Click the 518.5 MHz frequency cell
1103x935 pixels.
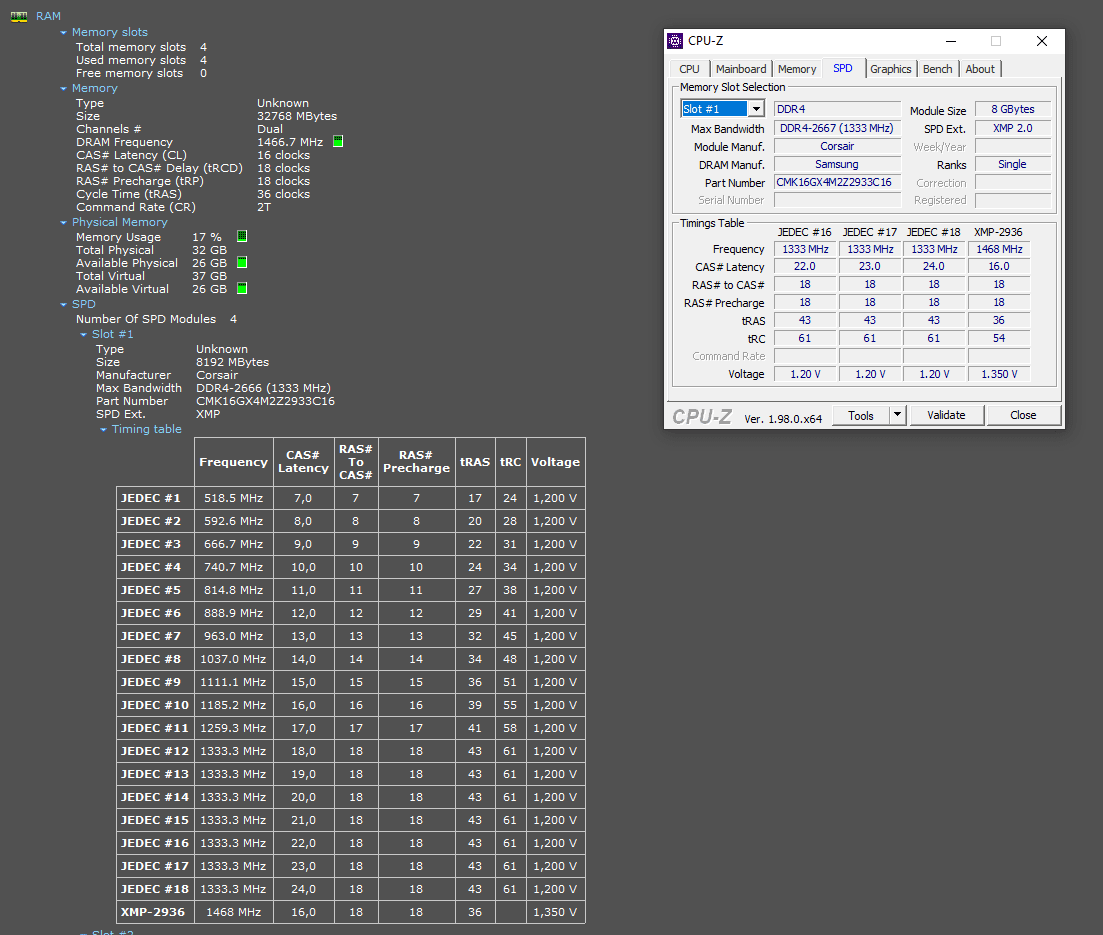tap(234, 498)
